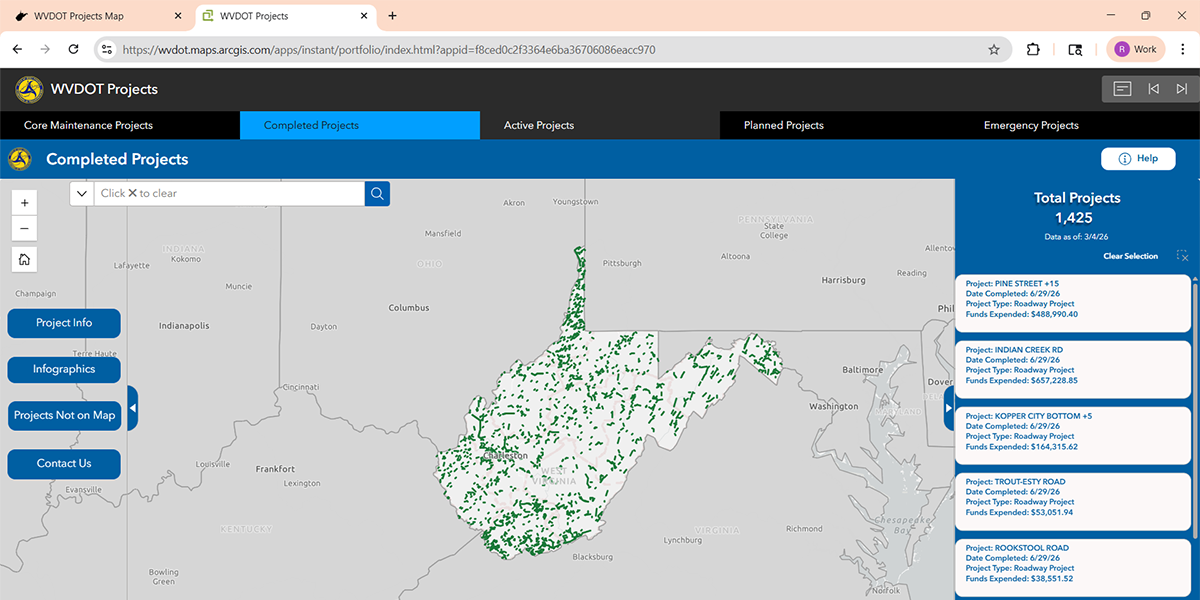
Task: Go back in browser history
Action: click(17, 49)
